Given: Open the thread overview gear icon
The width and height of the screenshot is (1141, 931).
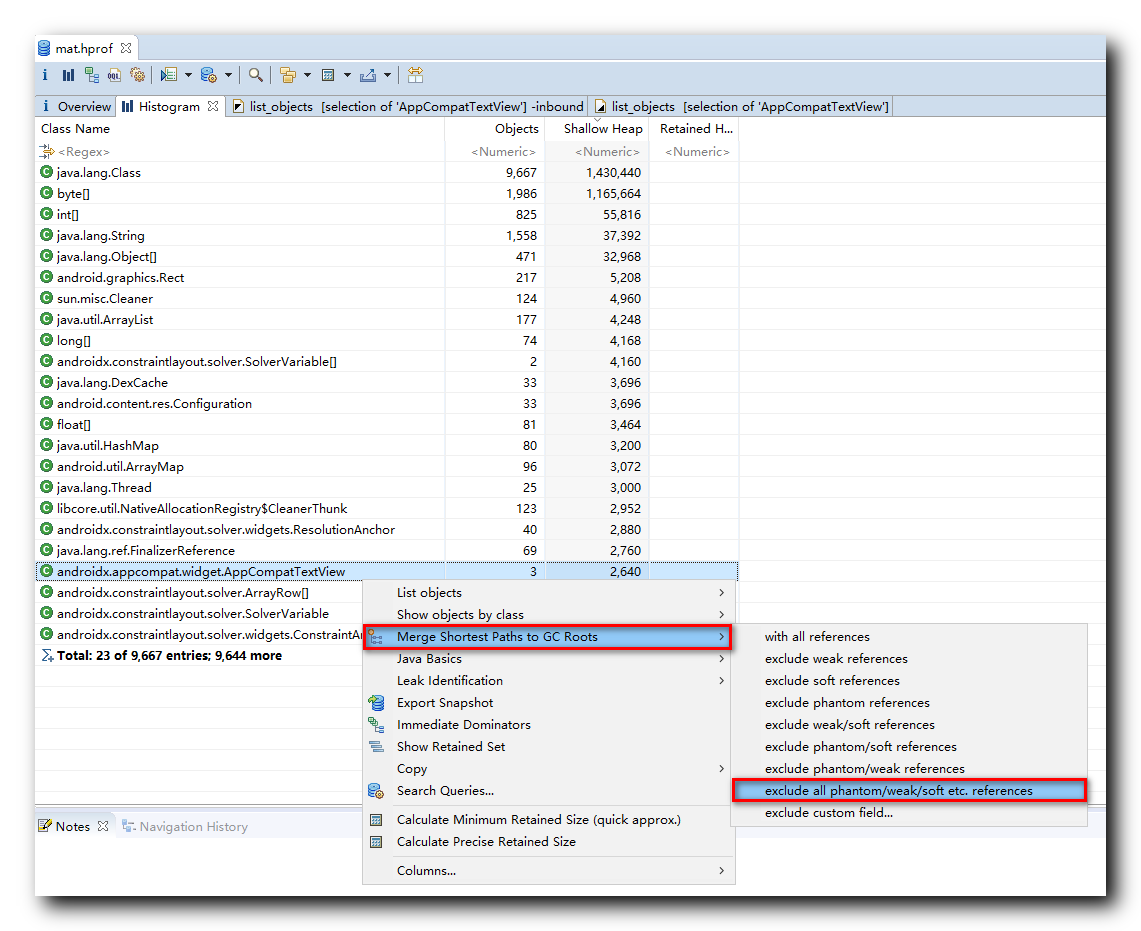Looking at the screenshot, I should coord(137,75).
